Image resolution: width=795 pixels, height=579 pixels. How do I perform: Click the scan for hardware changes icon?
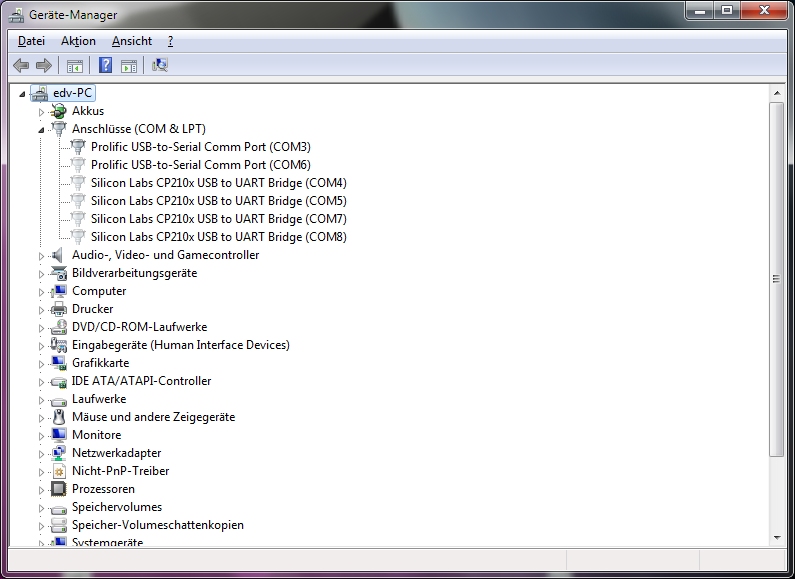(x=160, y=65)
